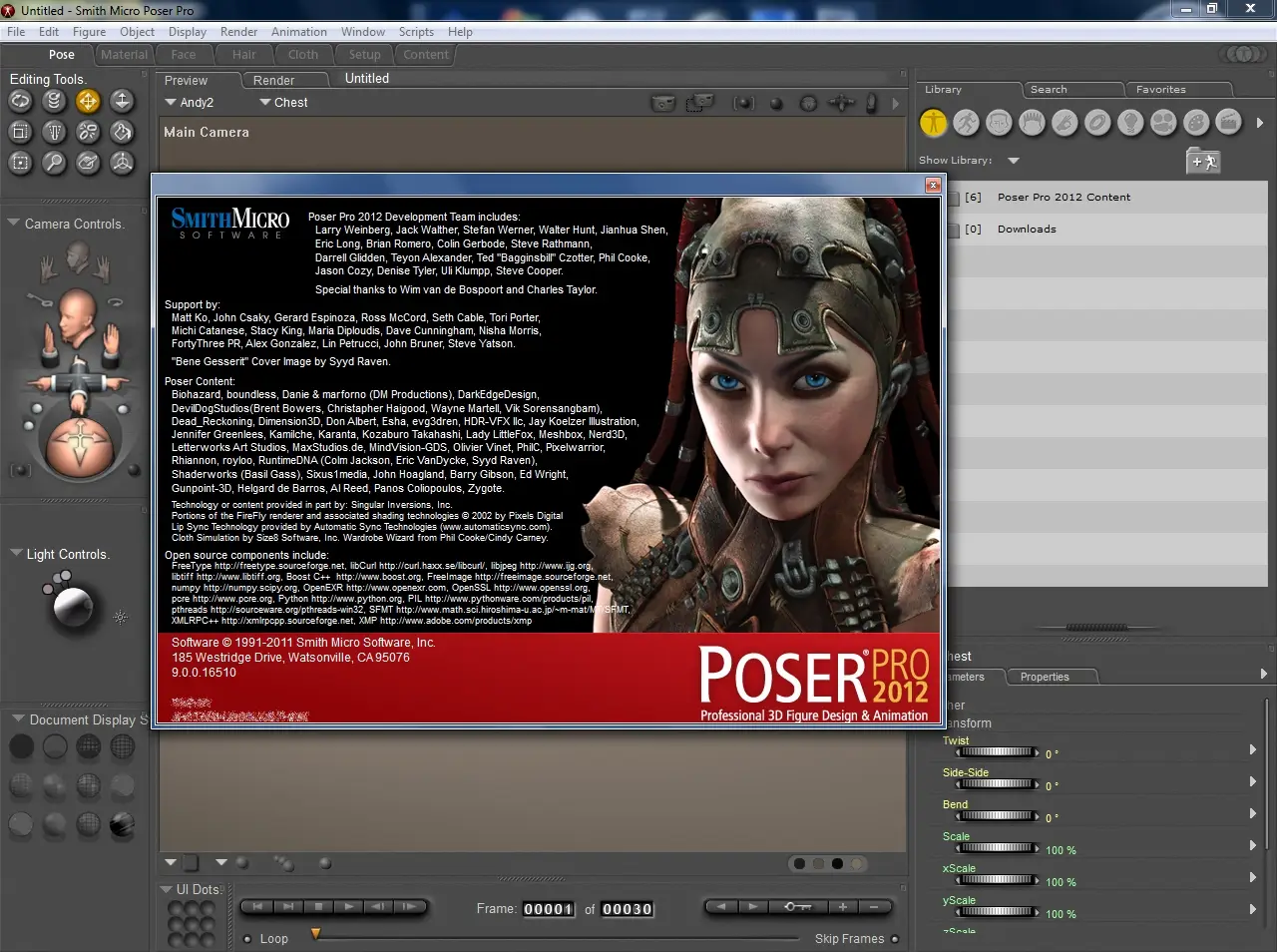Select the Grouping tool
1277x952 pixels.
click(x=21, y=162)
